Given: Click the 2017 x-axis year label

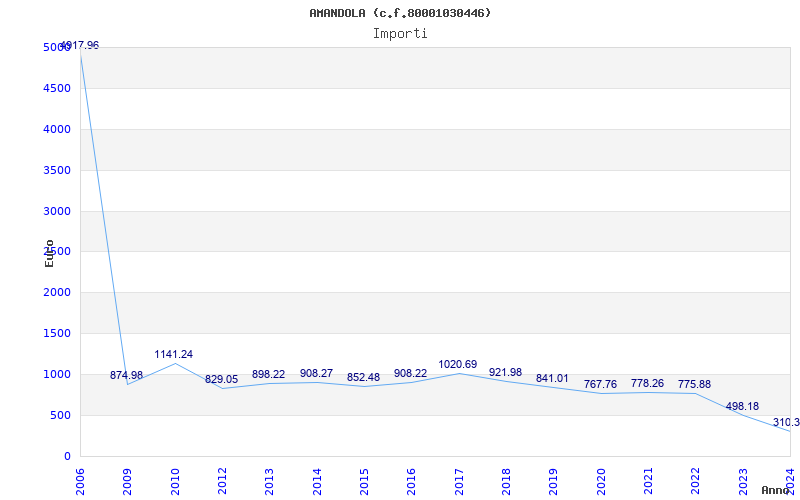Looking at the screenshot, I should click(459, 482).
